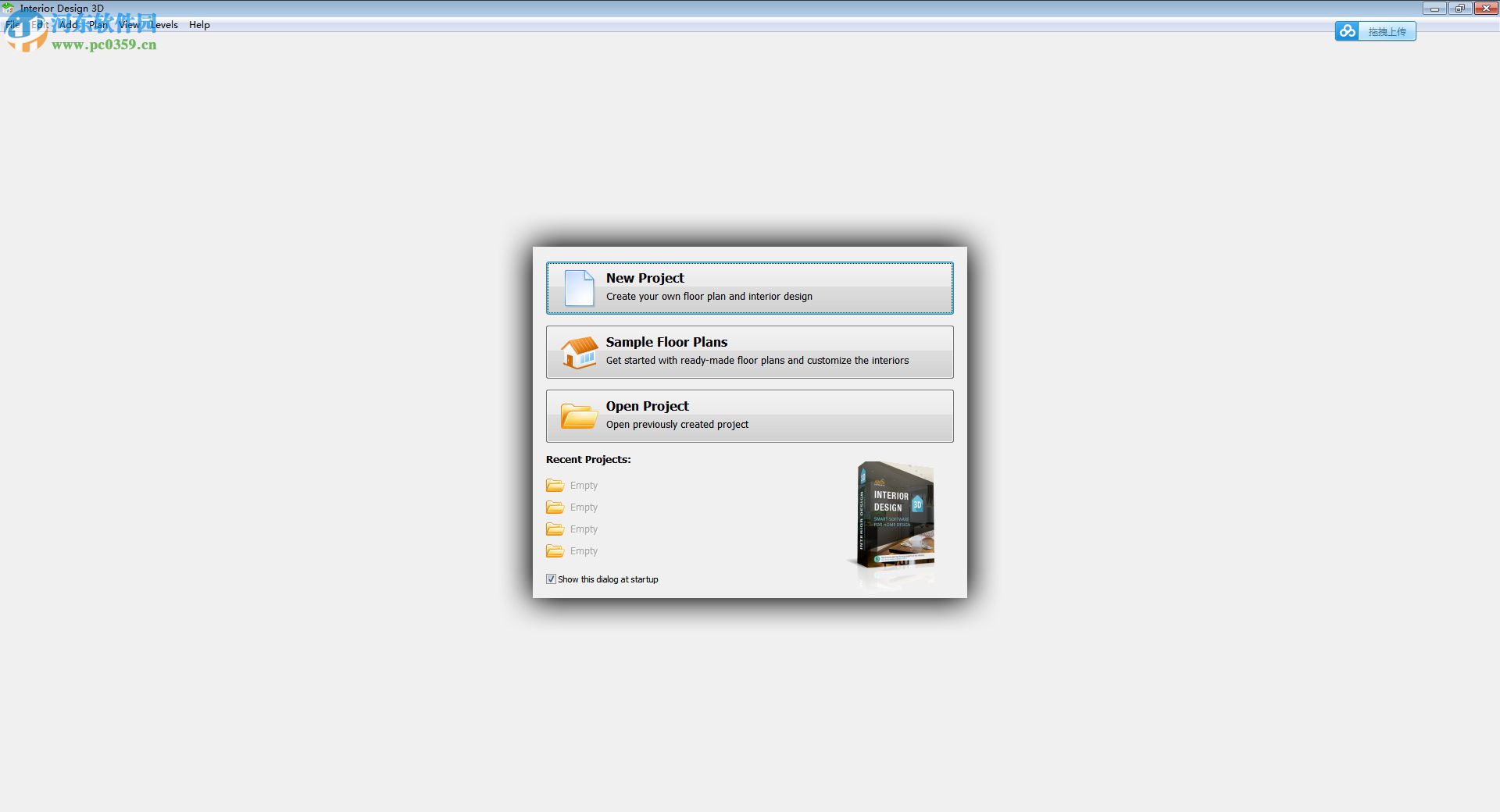Restore down the application window
The image size is (1500, 812).
tap(1459, 9)
